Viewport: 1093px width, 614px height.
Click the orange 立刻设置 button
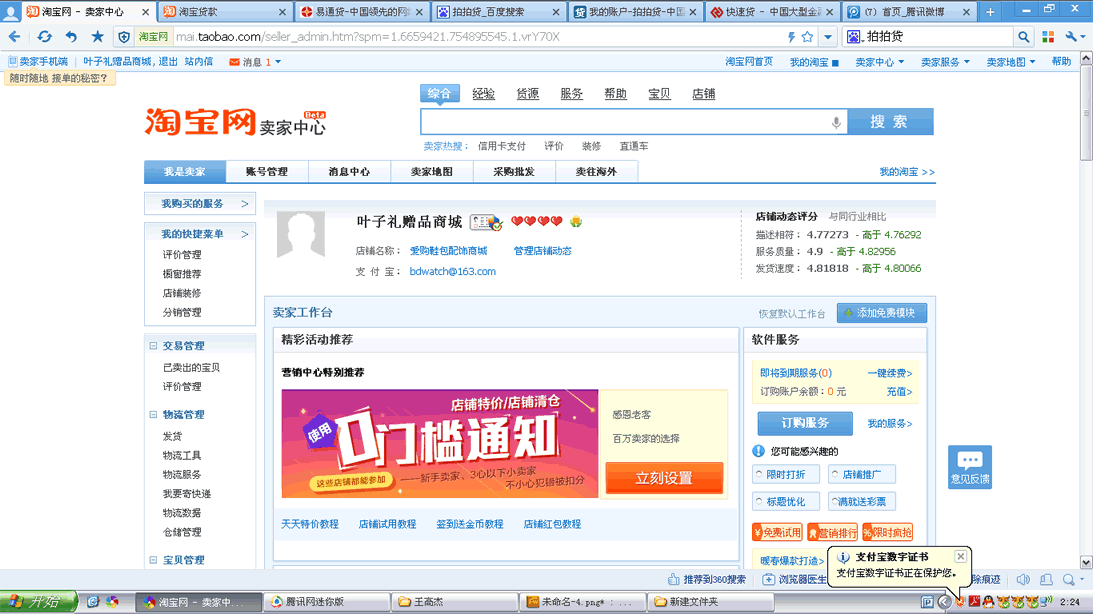pyautogui.click(x=664, y=478)
